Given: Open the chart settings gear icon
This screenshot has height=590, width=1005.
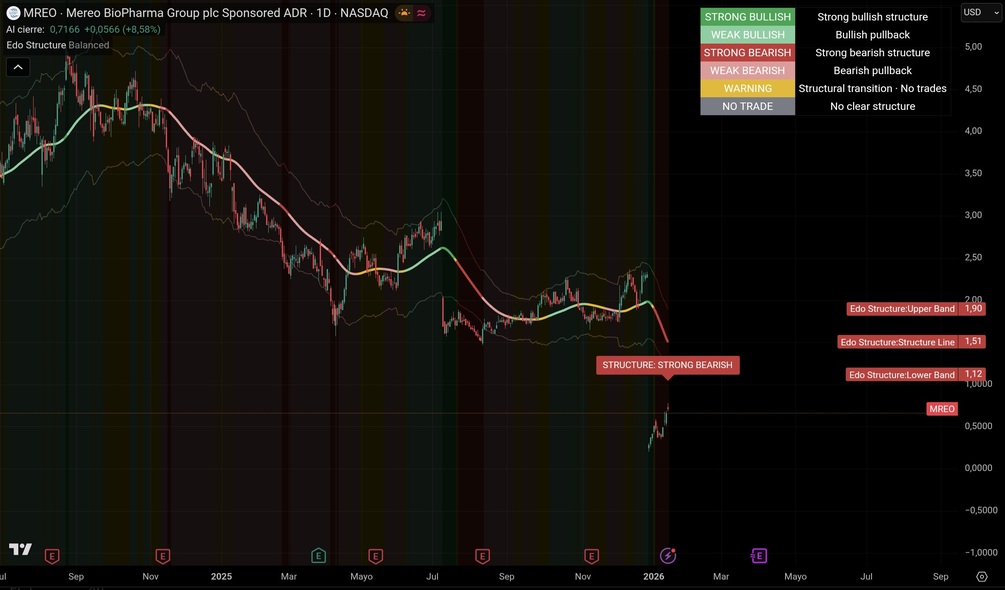Looking at the screenshot, I should [981, 577].
